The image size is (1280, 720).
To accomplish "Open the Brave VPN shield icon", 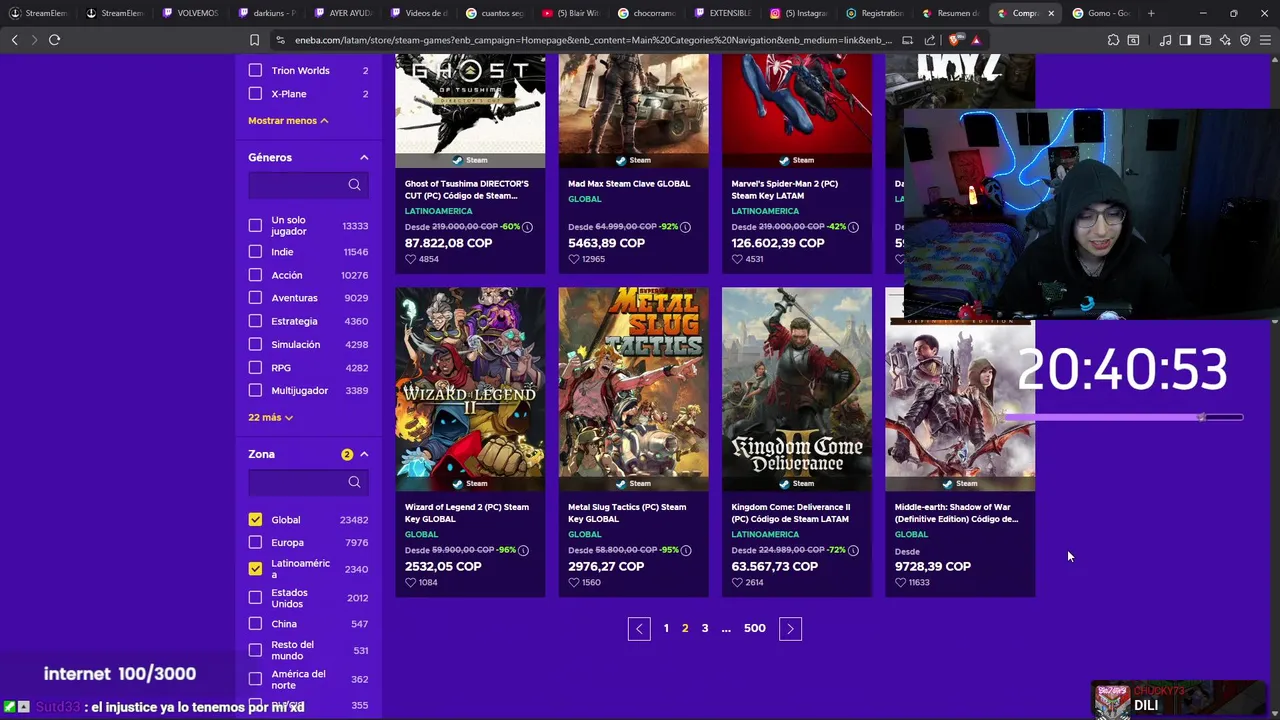I will (1245, 40).
